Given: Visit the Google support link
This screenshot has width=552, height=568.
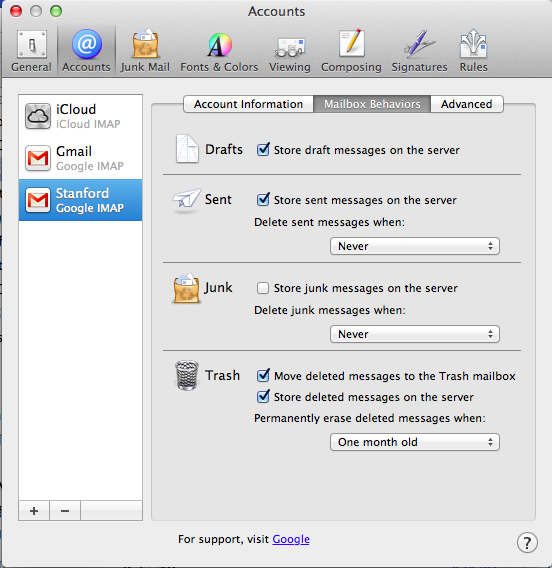Looking at the screenshot, I should pyautogui.click(x=291, y=539).
